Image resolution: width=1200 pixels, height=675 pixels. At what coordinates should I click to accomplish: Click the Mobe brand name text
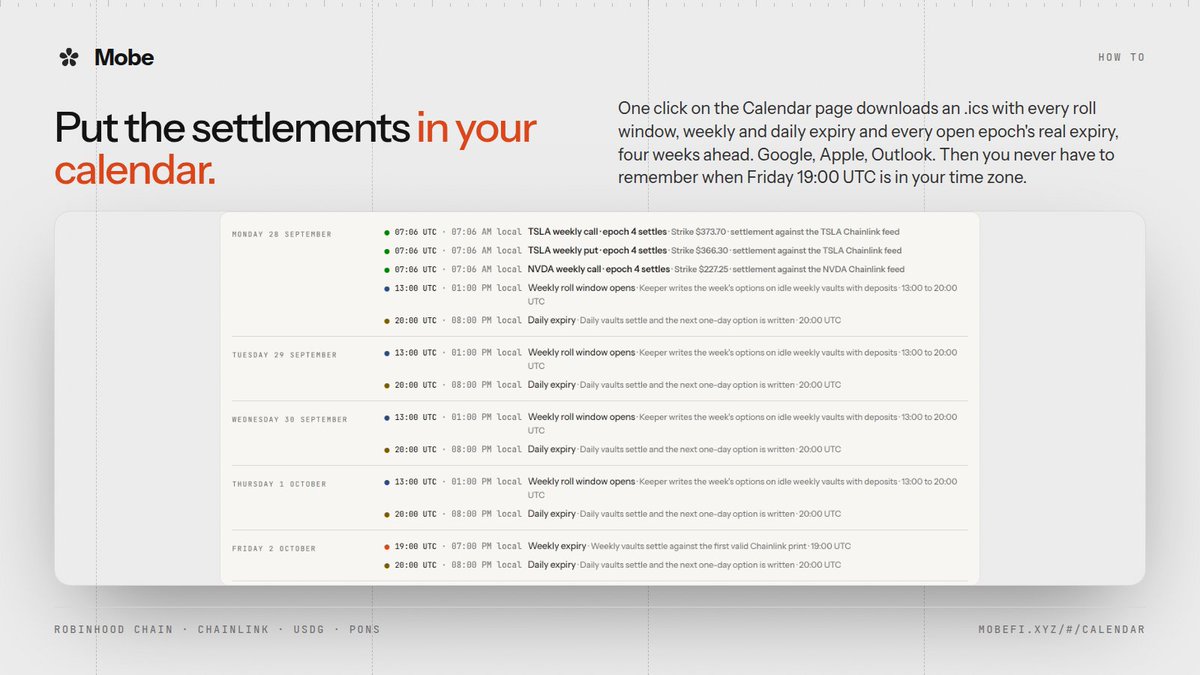pyautogui.click(x=124, y=58)
